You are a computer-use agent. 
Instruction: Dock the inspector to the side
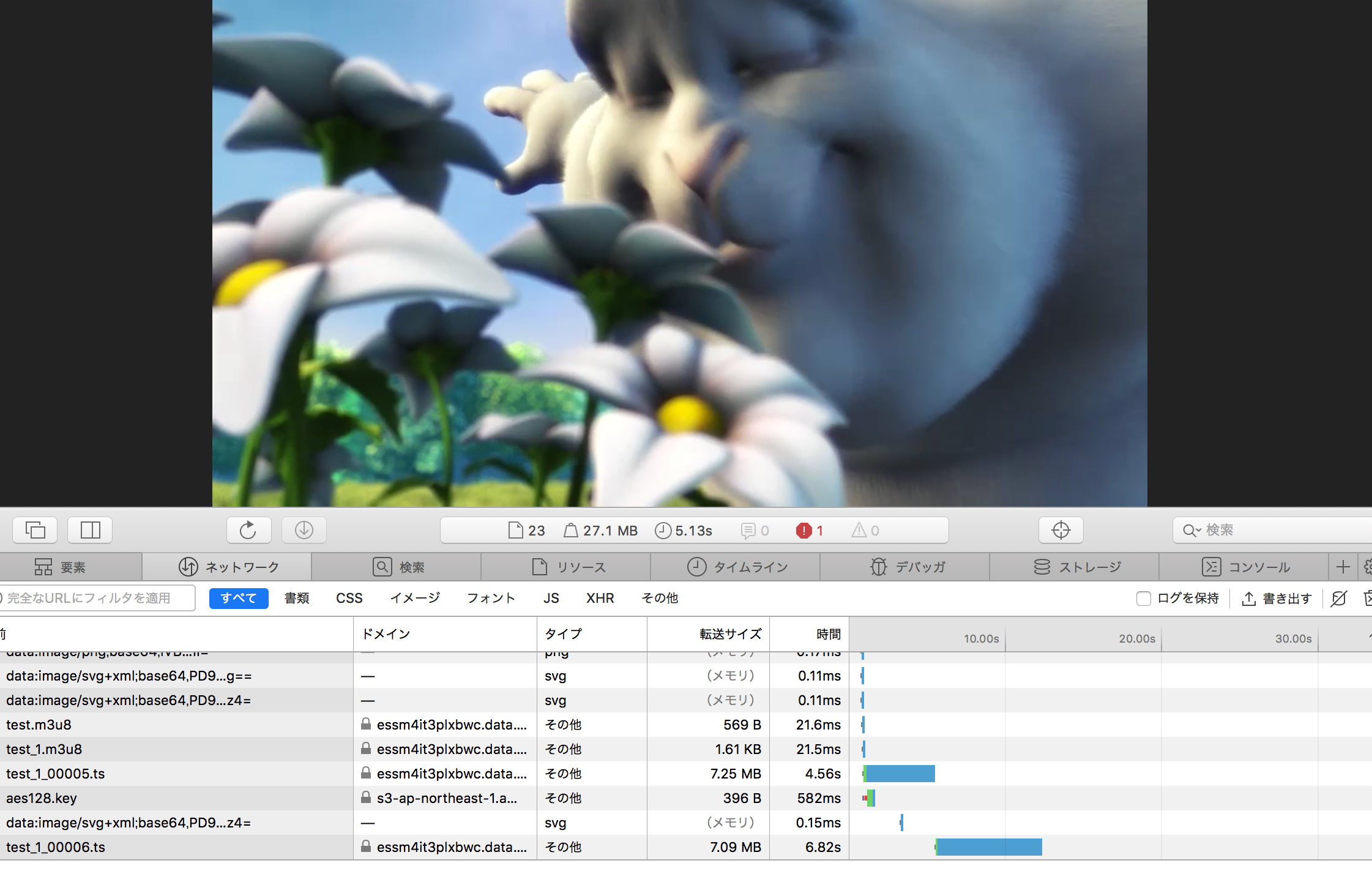[x=90, y=530]
